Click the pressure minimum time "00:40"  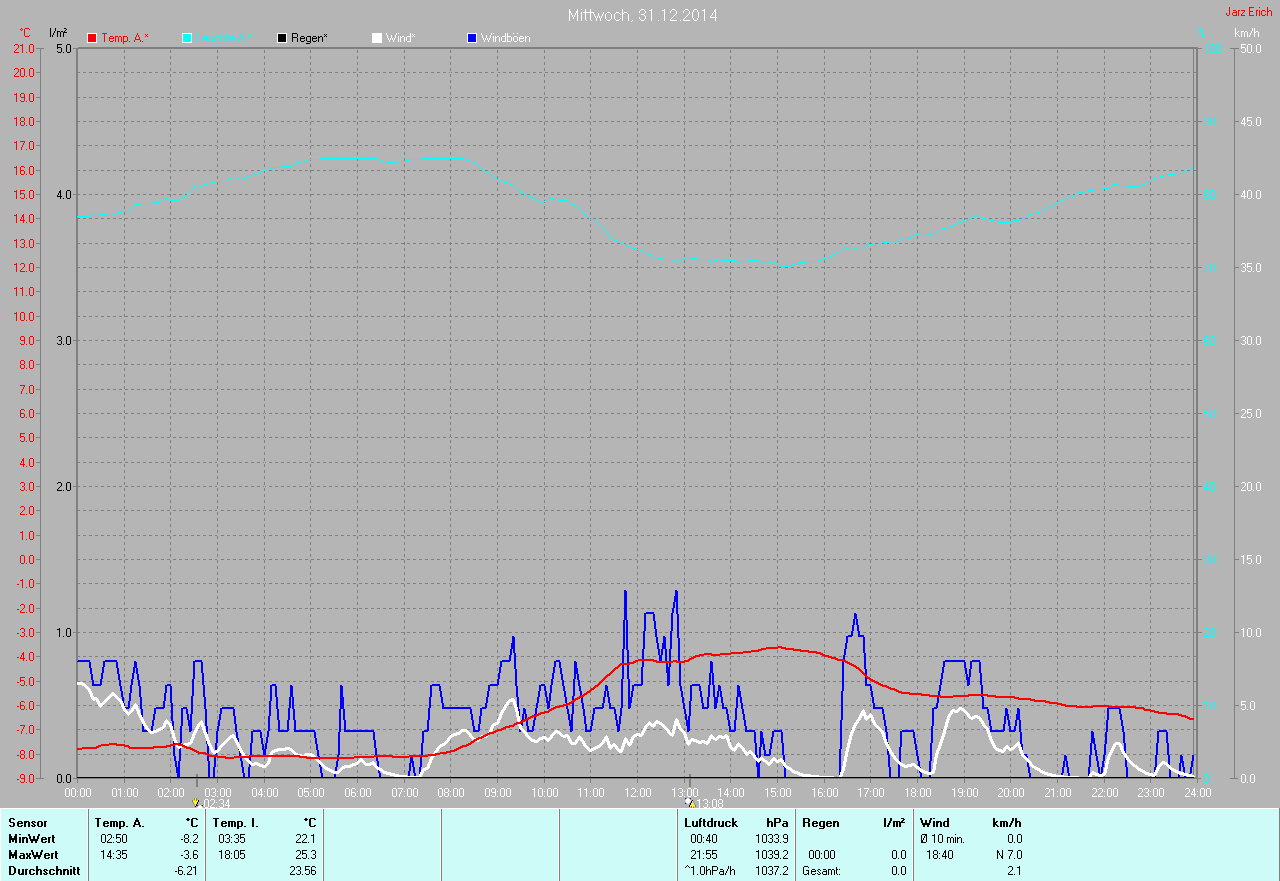(704, 839)
